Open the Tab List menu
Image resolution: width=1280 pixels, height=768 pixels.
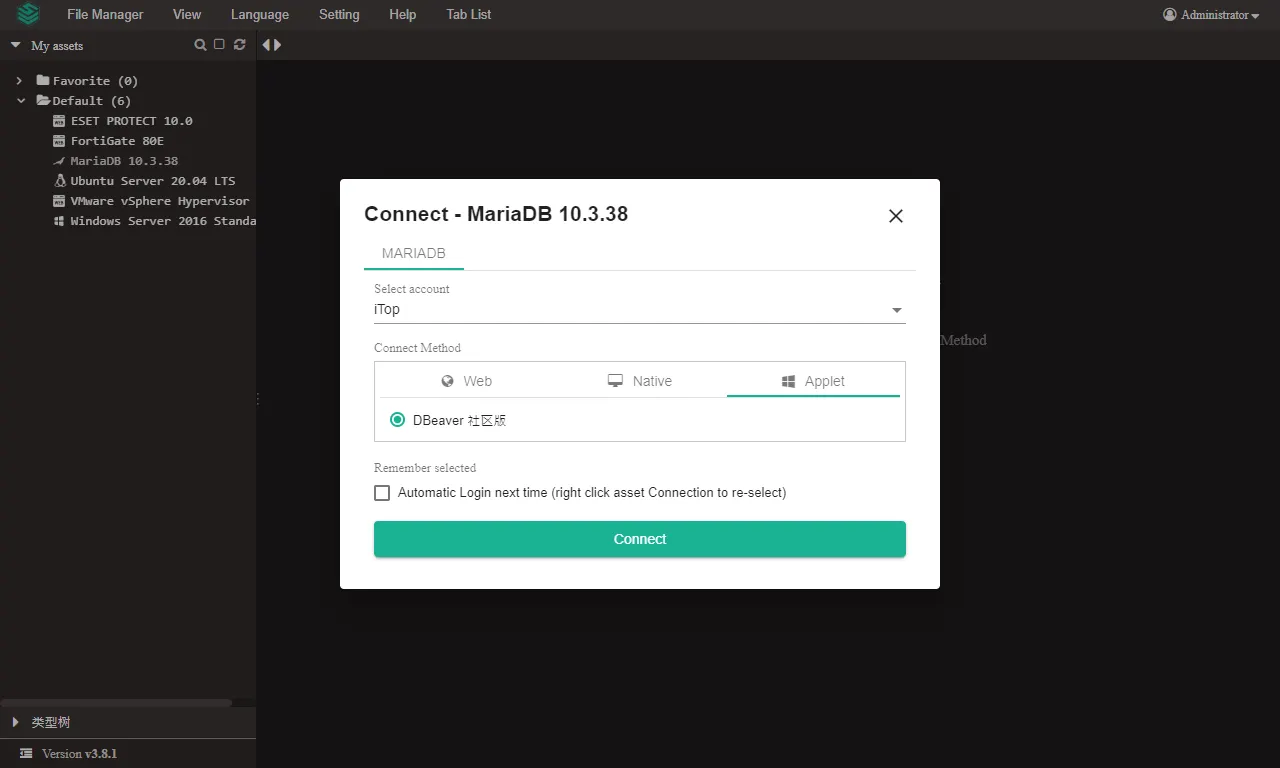[469, 14]
